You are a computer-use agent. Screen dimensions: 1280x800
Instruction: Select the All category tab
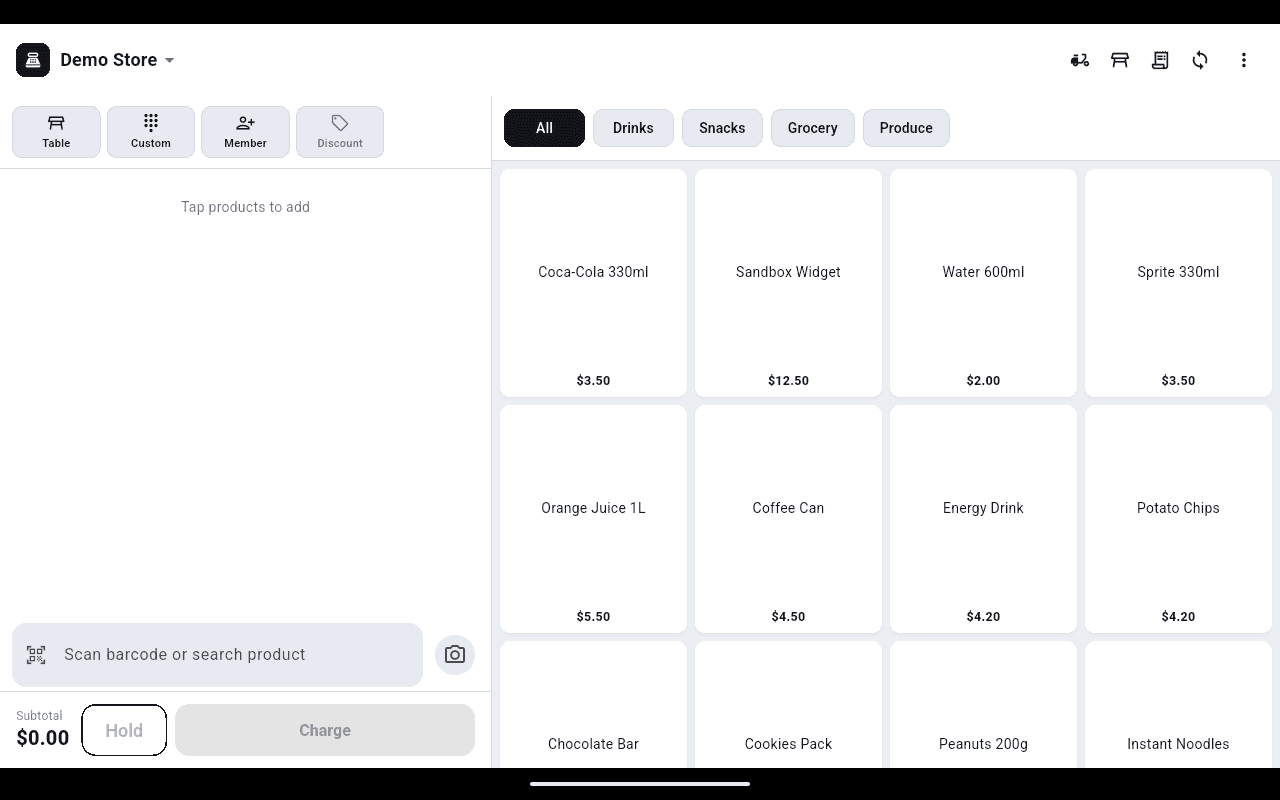pyautogui.click(x=544, y=128)
